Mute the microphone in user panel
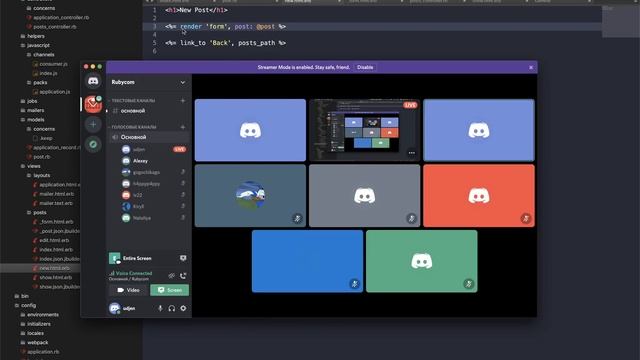The width and height of the screenshot is (640, 360). point(160,308)
